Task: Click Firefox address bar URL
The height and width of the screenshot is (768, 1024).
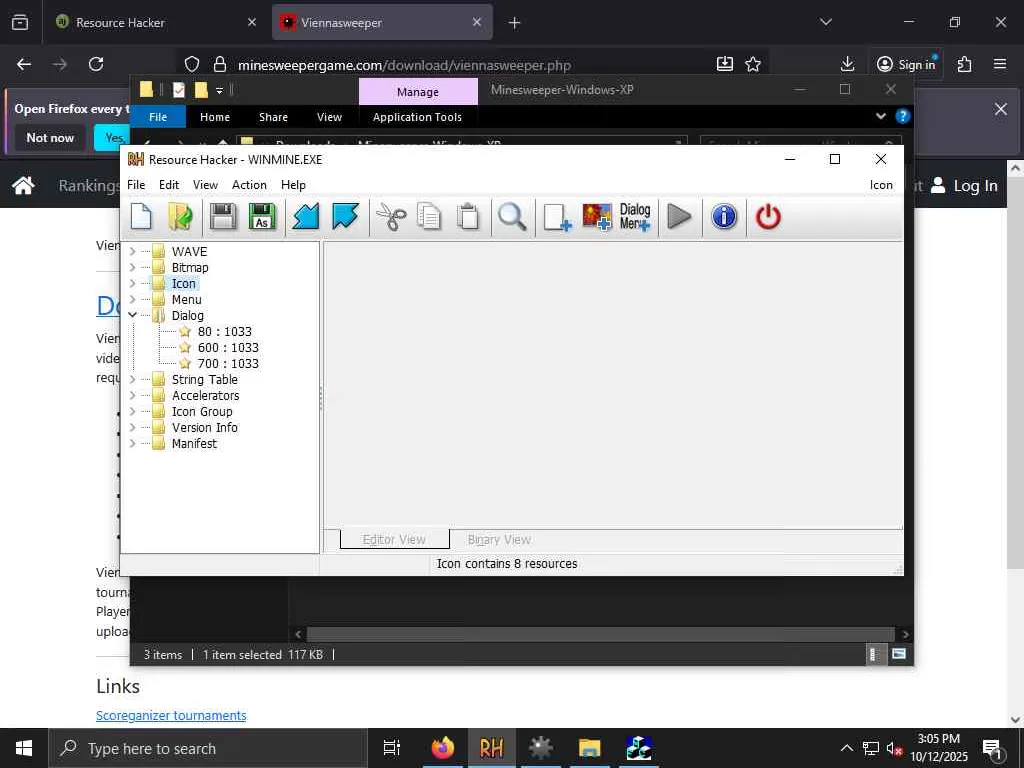Action: point(404,65)
